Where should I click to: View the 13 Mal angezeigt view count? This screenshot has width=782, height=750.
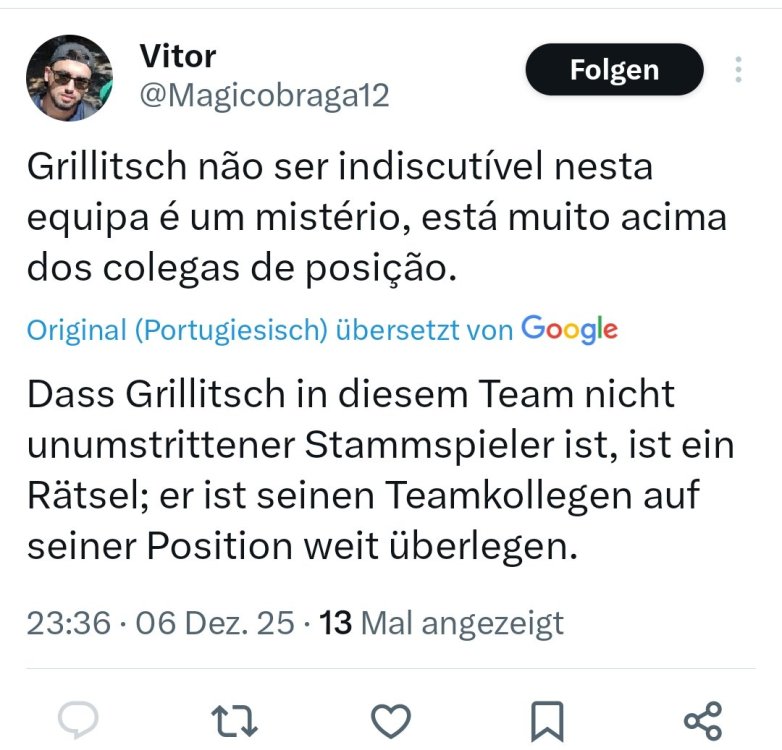pyautogui.click(x=441, y=623)
